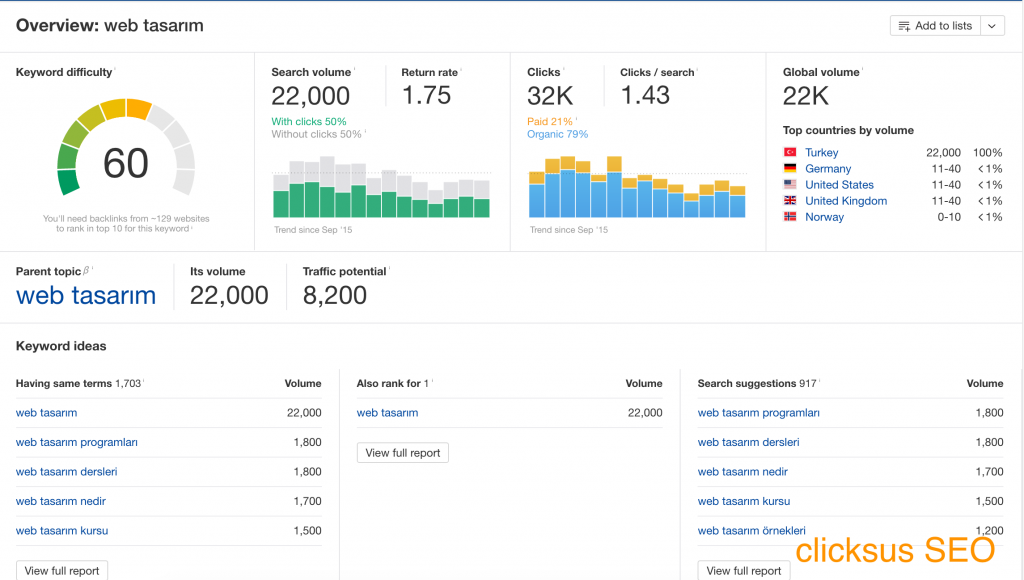Open the parent topic web tasarım link
Screen dimensions: 1024x580
pyautogui.click(x=85, y=297)
